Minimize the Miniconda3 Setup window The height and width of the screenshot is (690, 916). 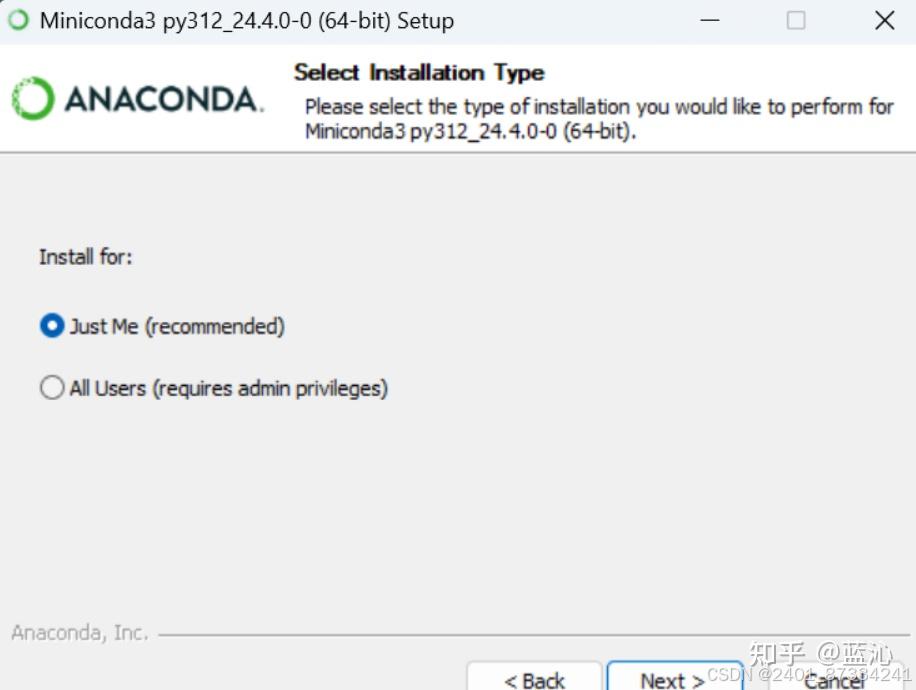710,20
